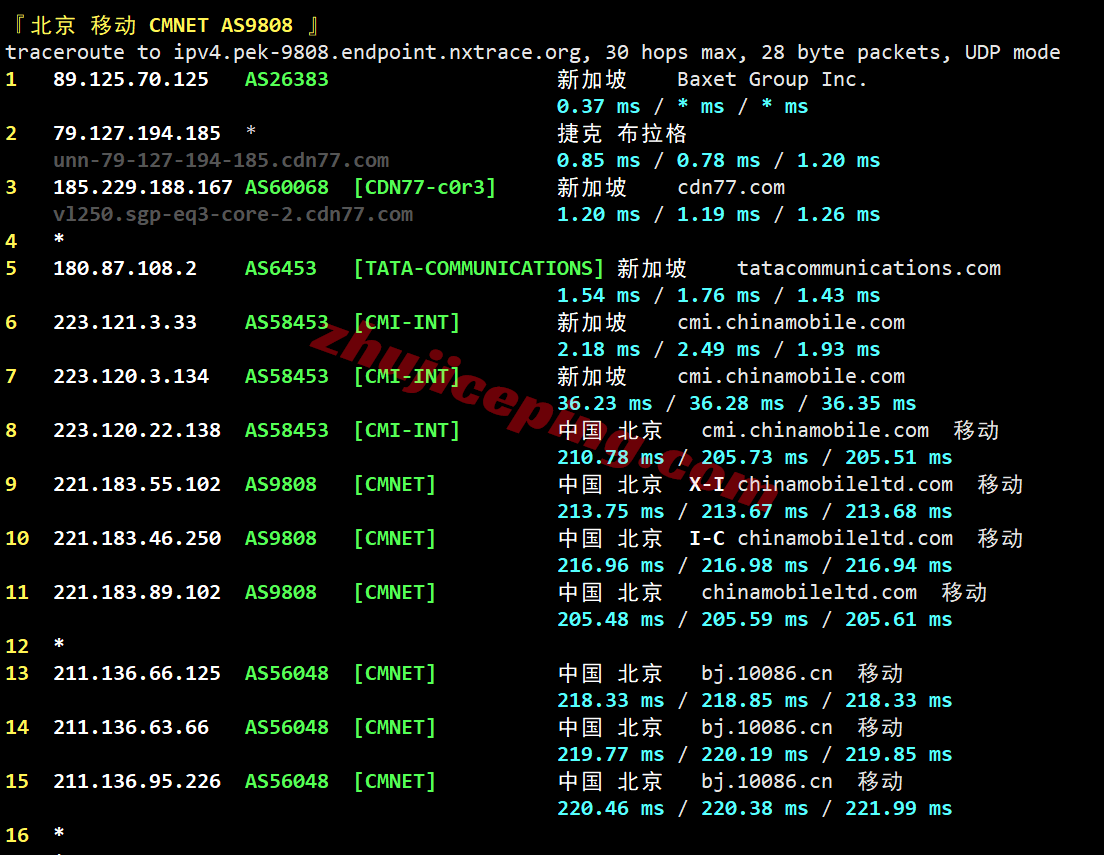1104x855 pixels.
Task: Select hostname unn-79-127-194-185.cdn77.com
Action: (x=221, y=160)
